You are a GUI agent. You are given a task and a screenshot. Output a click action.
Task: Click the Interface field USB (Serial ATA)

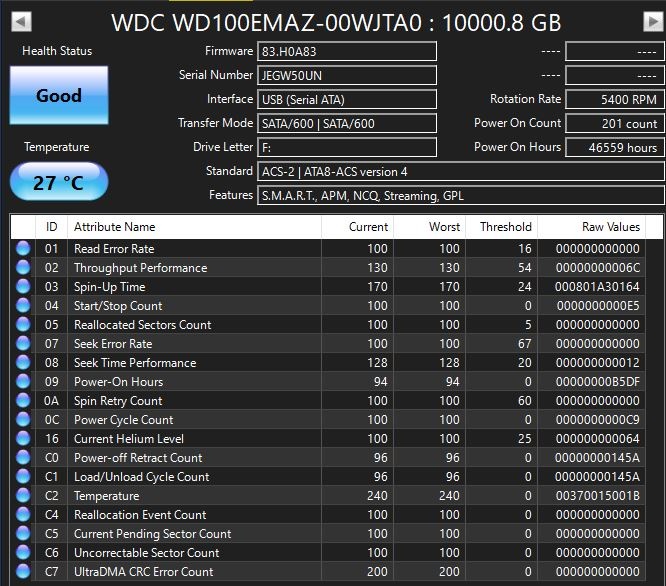(347, 99)
